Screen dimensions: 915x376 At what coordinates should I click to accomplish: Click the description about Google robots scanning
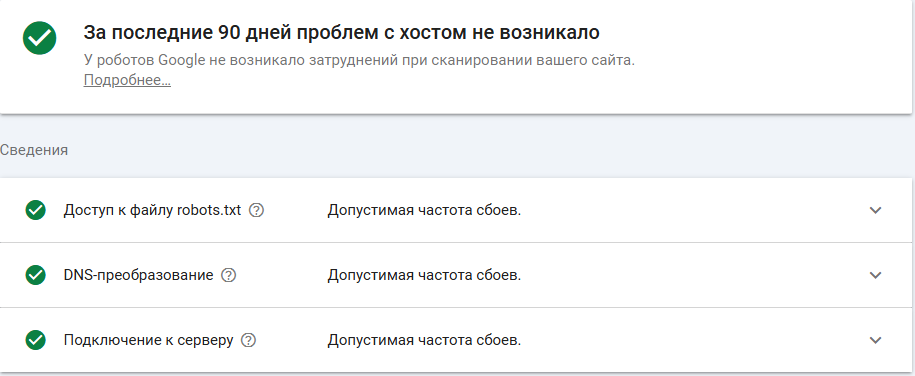tap(359, 61)
